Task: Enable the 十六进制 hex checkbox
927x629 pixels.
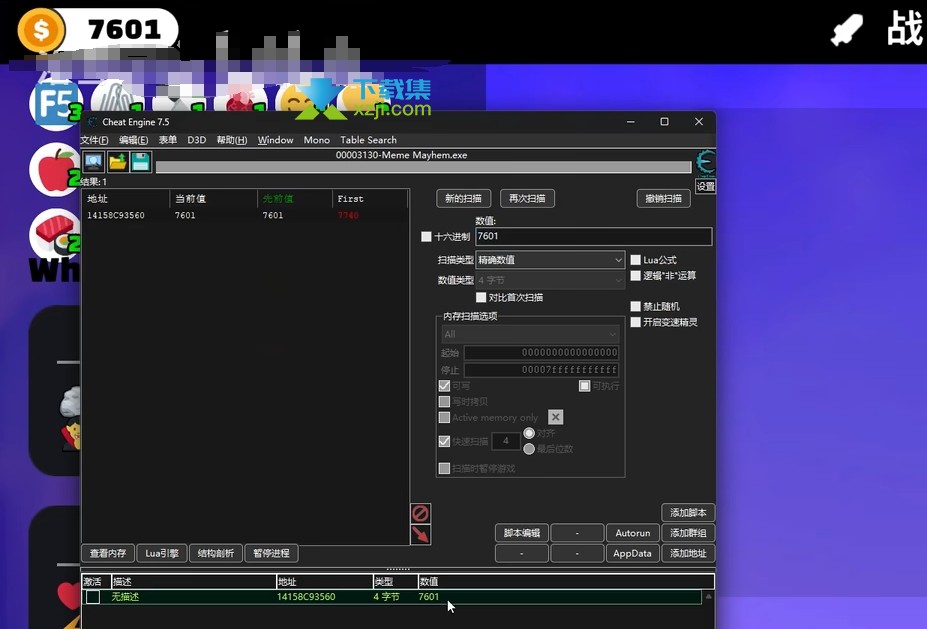Action: click(x=426, y=236)
